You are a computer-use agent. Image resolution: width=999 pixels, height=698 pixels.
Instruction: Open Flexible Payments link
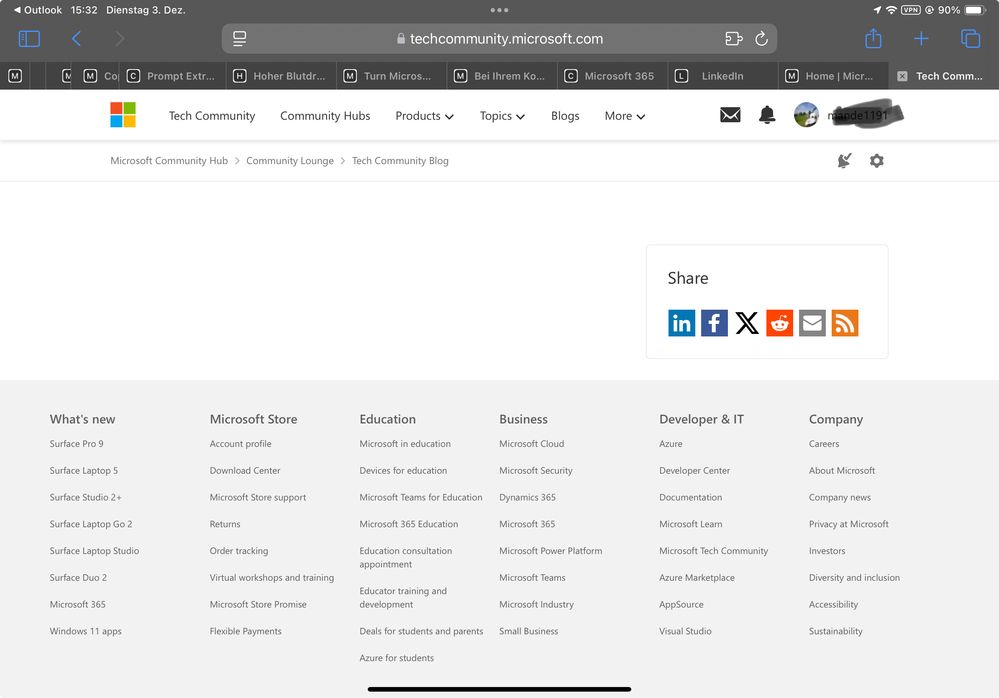245,630
